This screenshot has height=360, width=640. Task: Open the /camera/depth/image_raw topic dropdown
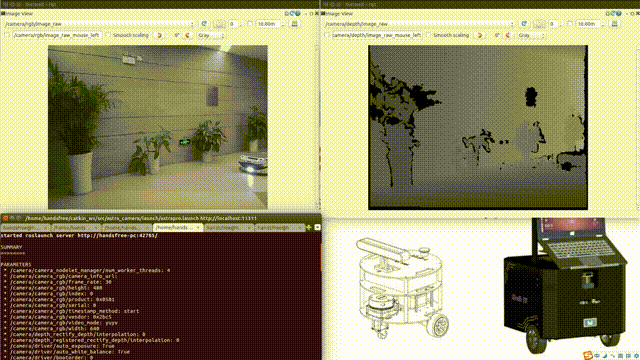418,24
